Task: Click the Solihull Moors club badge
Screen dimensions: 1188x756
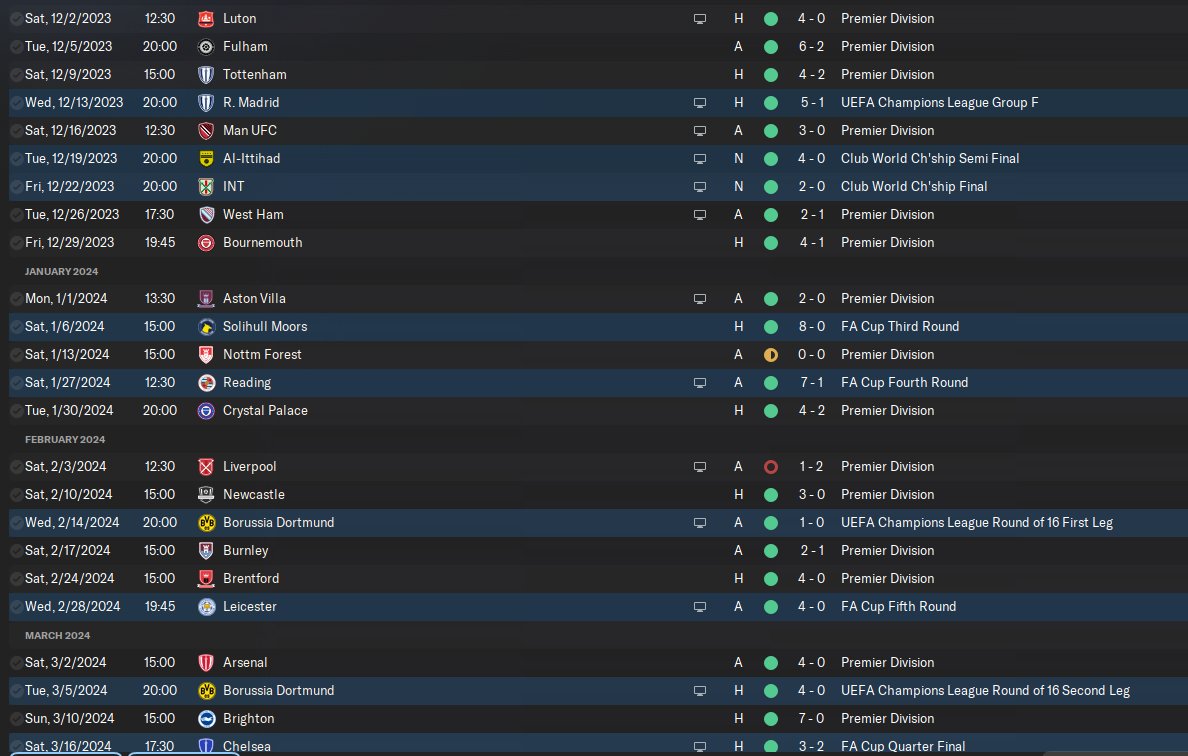Action: pos(206,326)
